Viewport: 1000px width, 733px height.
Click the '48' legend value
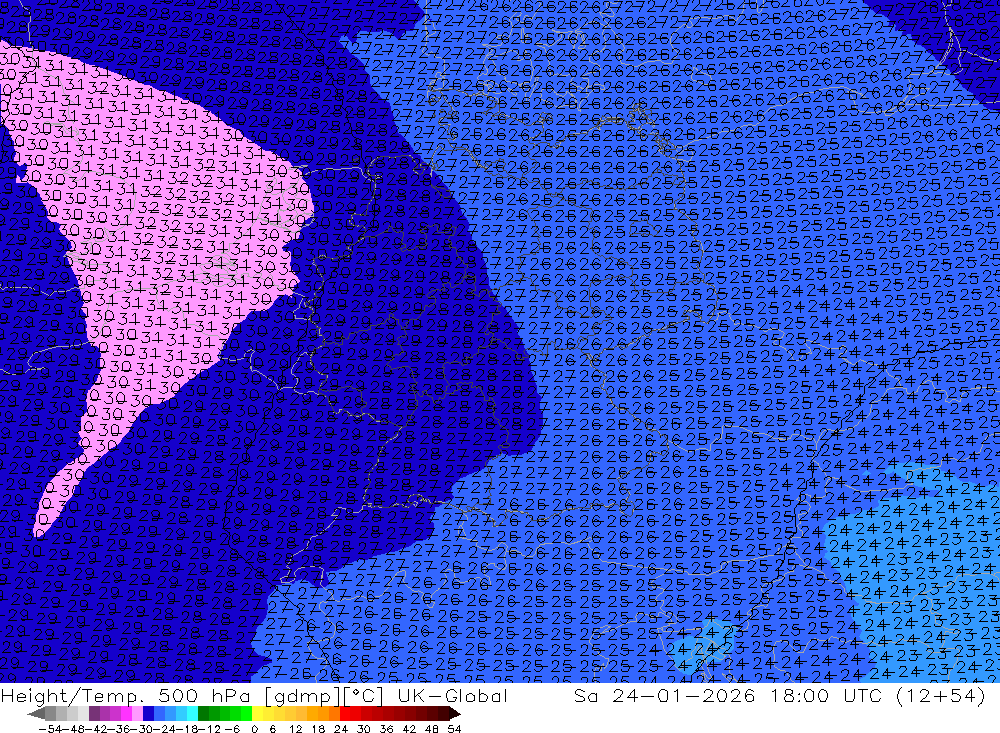[x=432, y=729]
